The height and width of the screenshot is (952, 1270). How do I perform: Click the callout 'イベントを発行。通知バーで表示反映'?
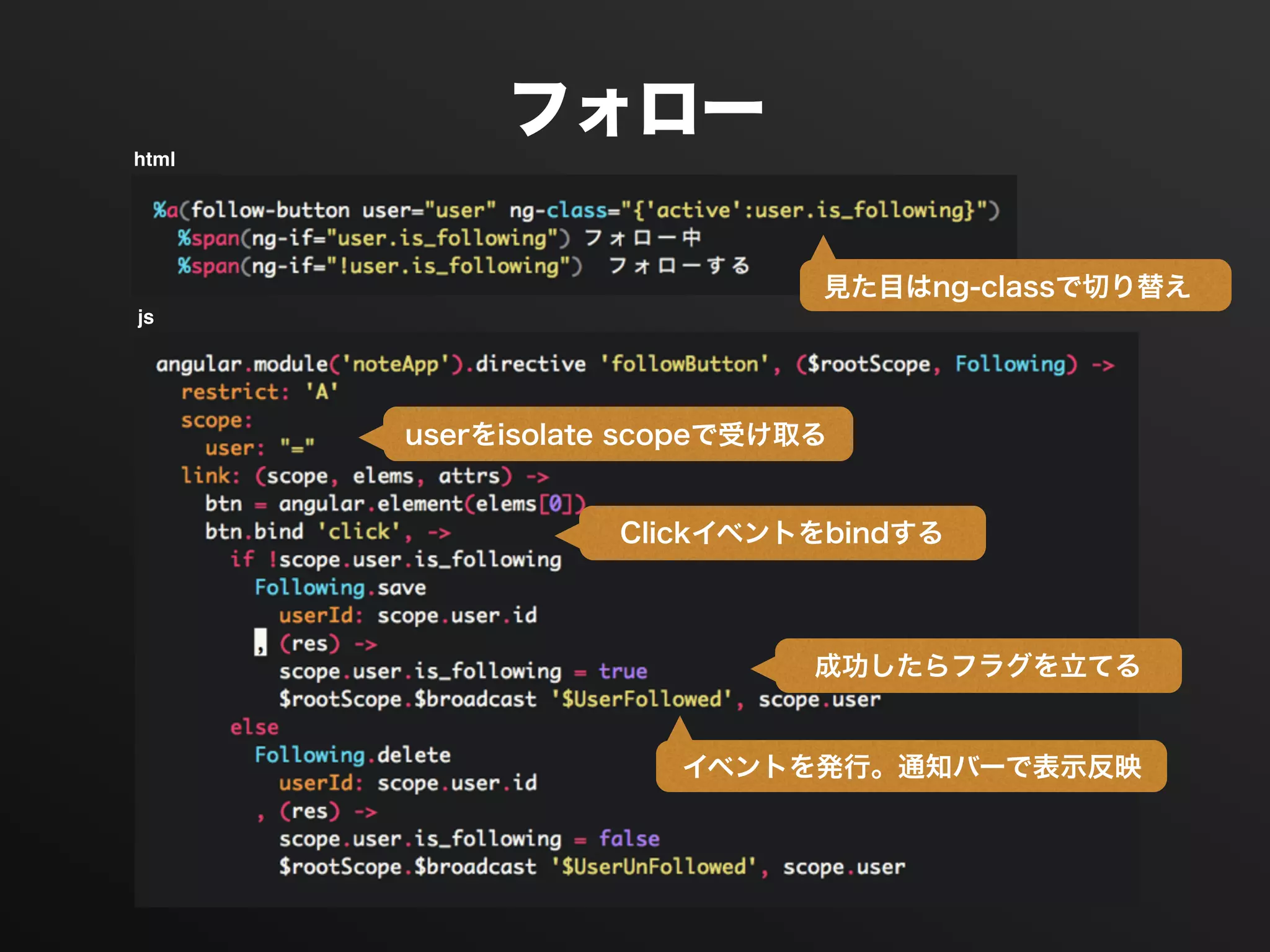[912, 766]
